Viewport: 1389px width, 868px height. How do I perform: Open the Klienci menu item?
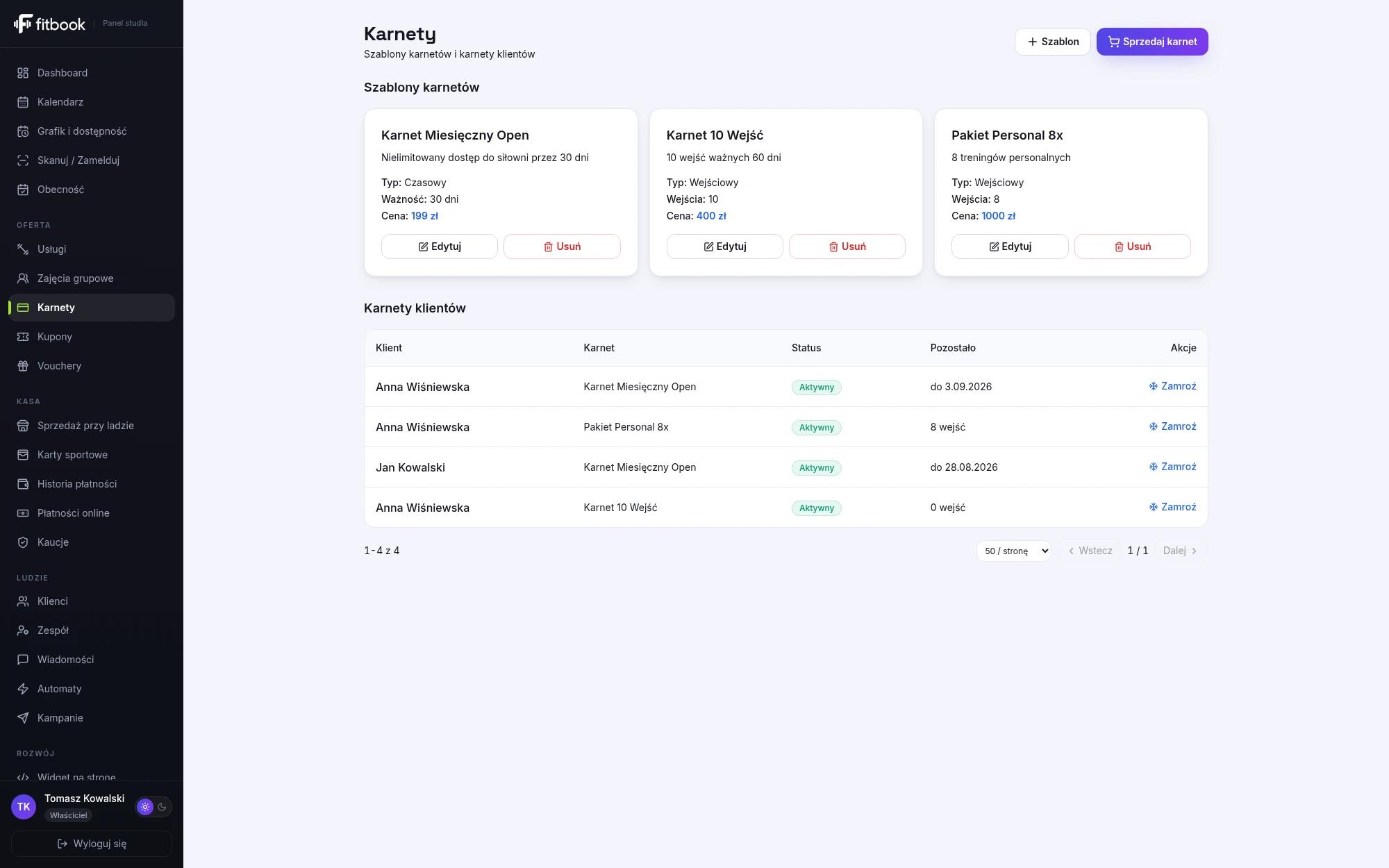pos(92,601)
